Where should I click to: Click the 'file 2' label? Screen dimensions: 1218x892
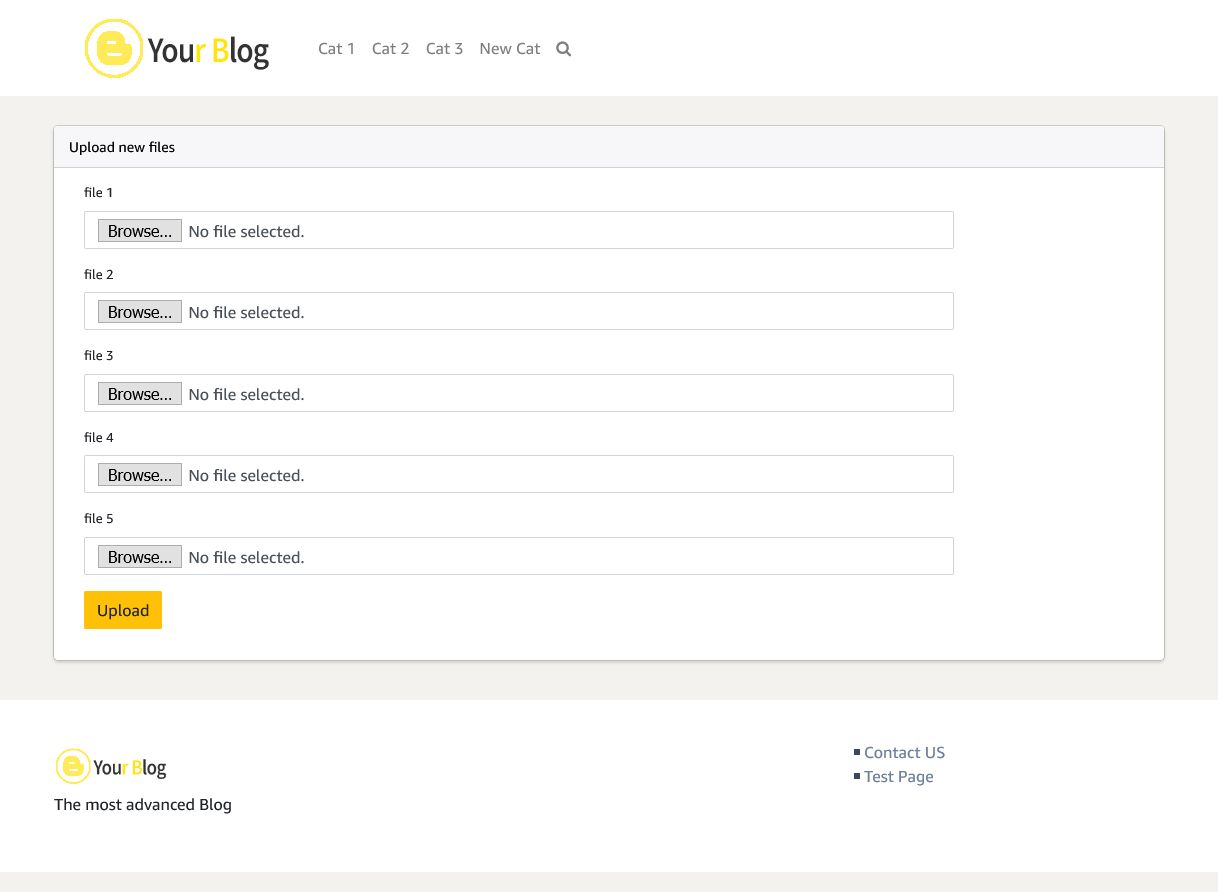[x=99, y=274]
